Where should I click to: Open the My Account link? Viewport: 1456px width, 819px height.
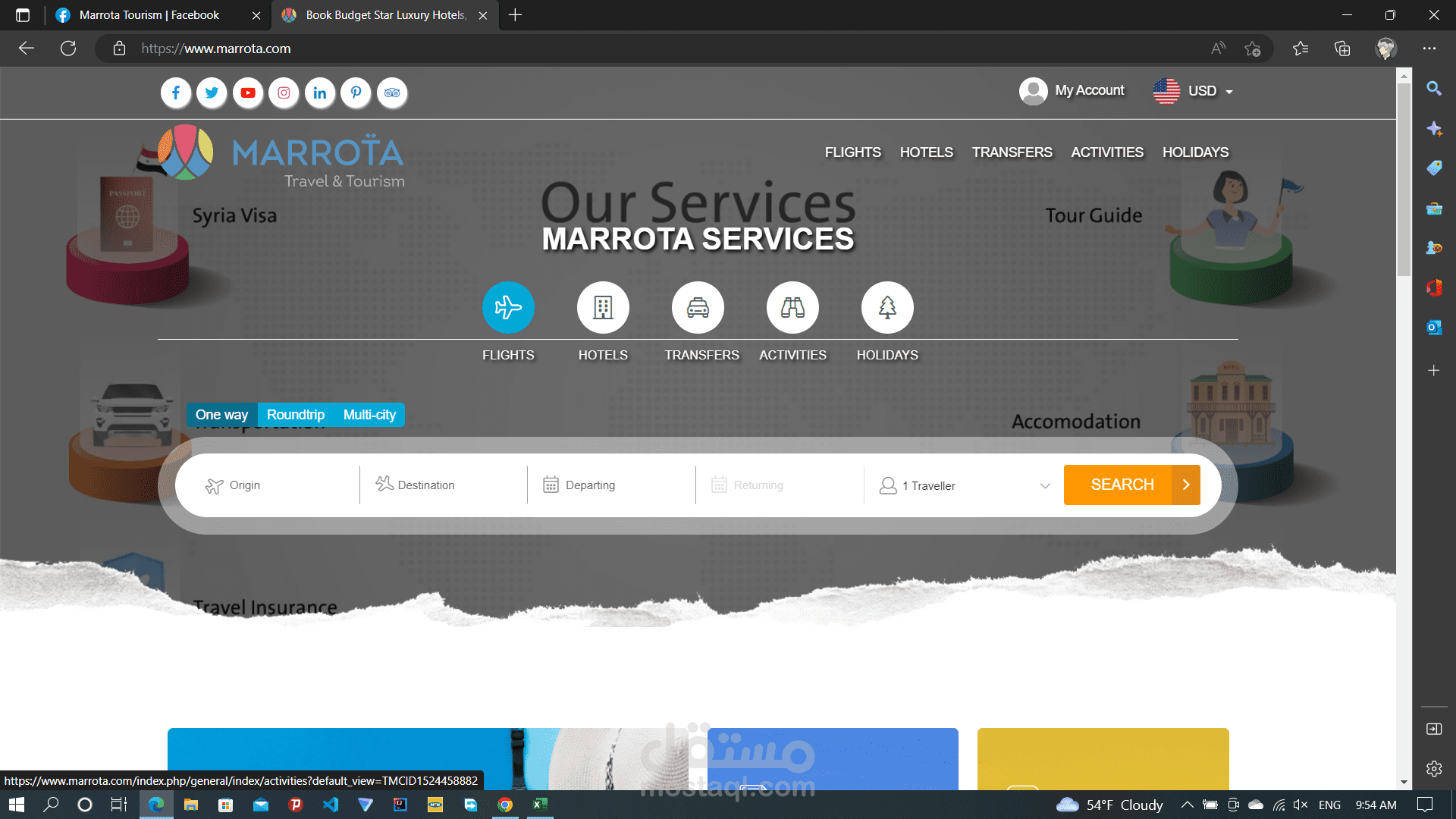point(1072,91)
